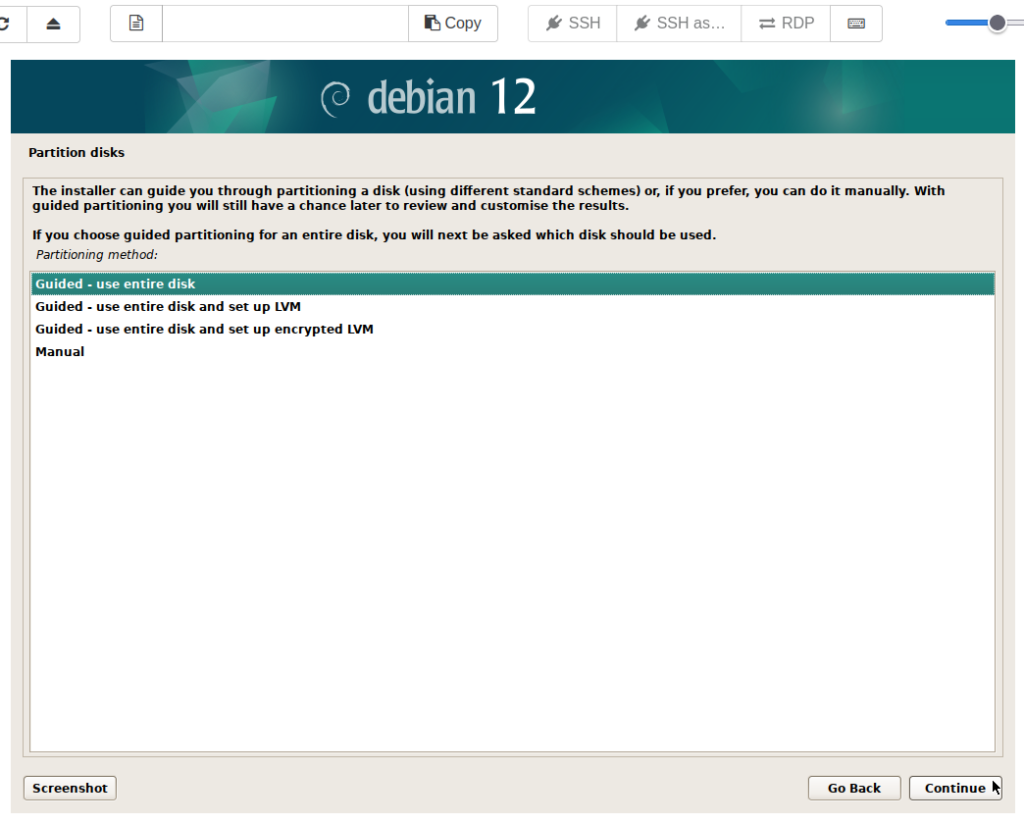The width and height of the screenshot is (1024, 823).
Task: Click the Go Back button
Action: [x=854, y=788]
